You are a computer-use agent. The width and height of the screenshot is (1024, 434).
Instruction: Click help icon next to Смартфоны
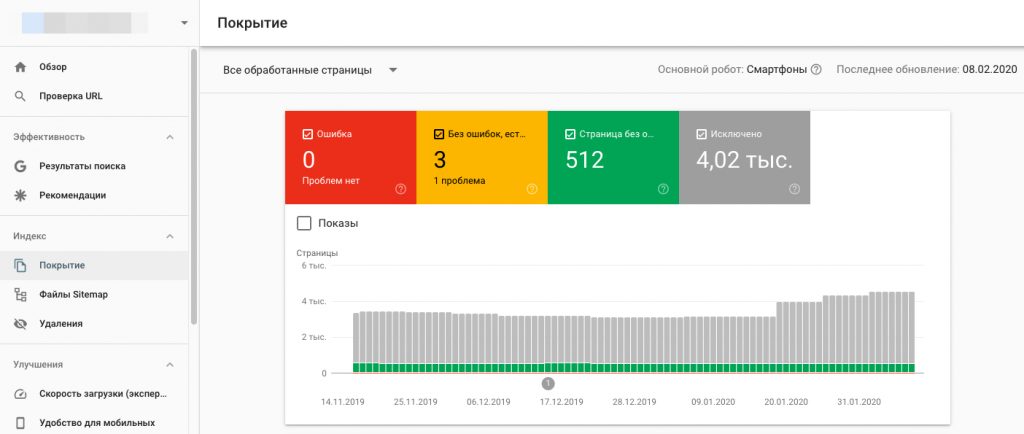(816, 70)
